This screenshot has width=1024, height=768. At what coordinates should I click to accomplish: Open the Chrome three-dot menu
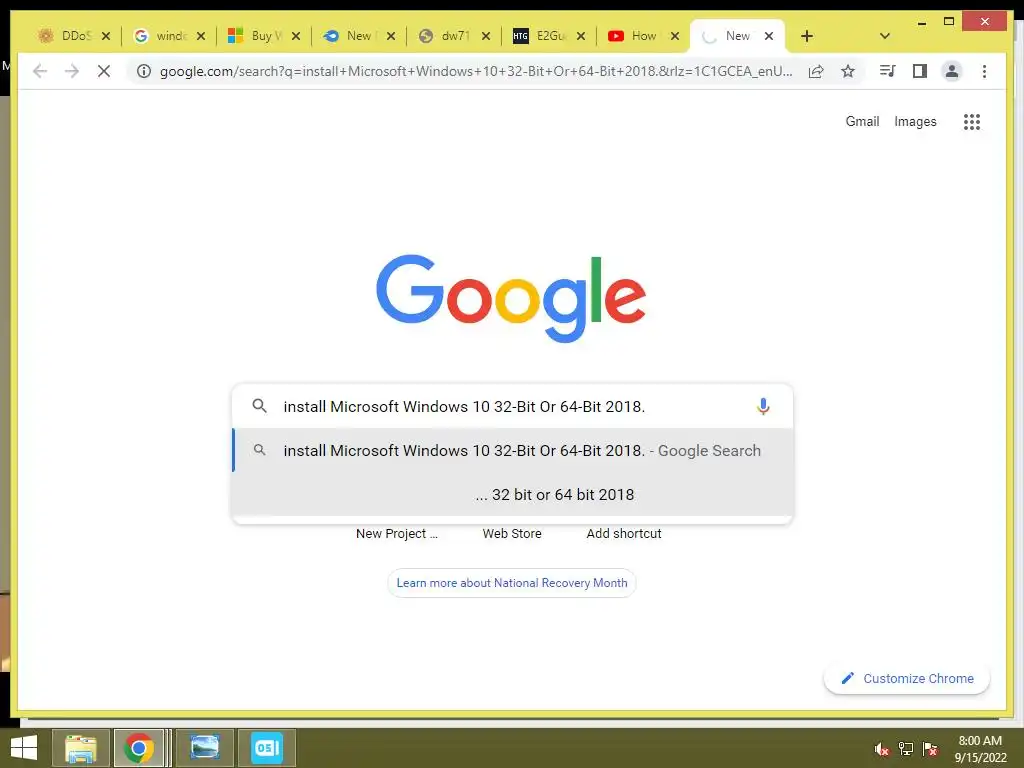pos(984,71)
